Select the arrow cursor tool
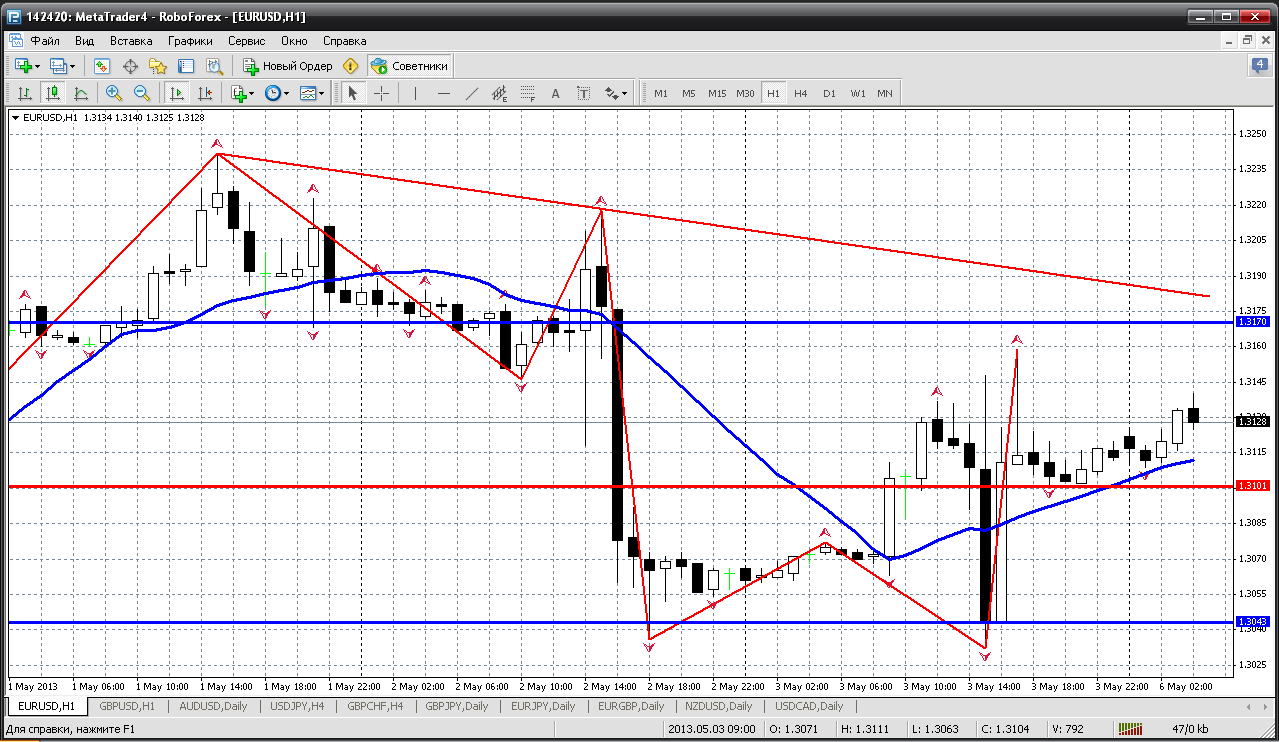The height and width of the screenshot is (742, 1279). [x=352, y=93]
